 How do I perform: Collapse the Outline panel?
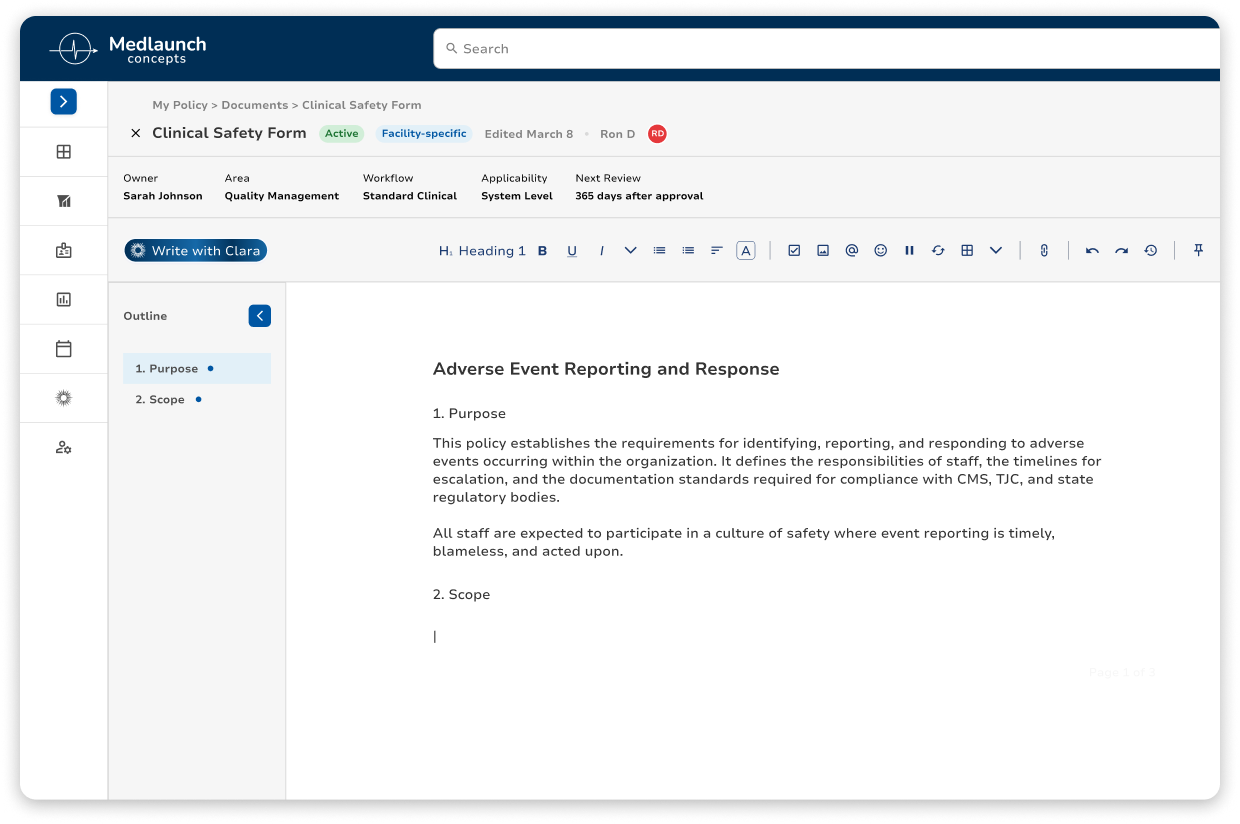(260, 316)
